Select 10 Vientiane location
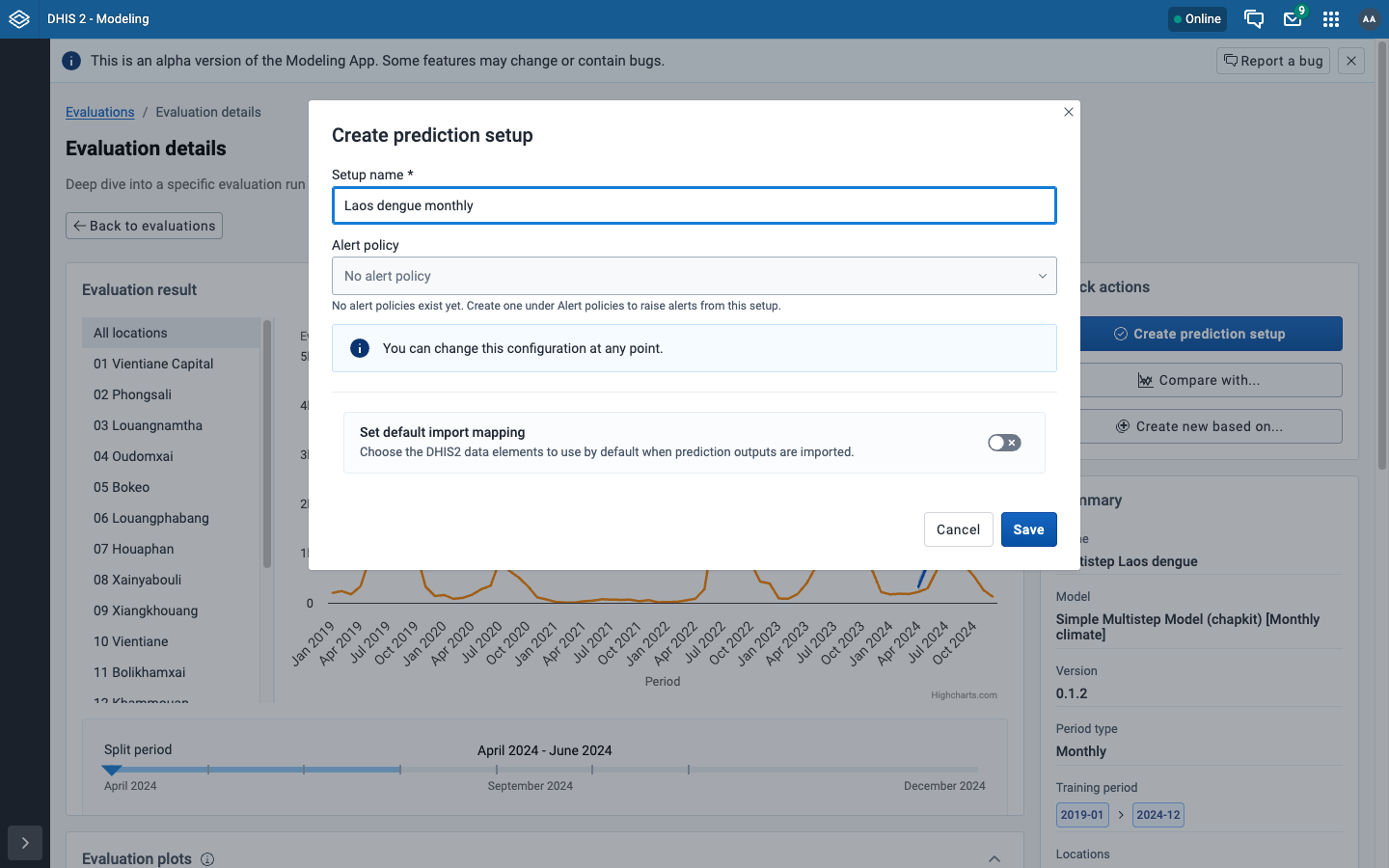 (171, 641)
